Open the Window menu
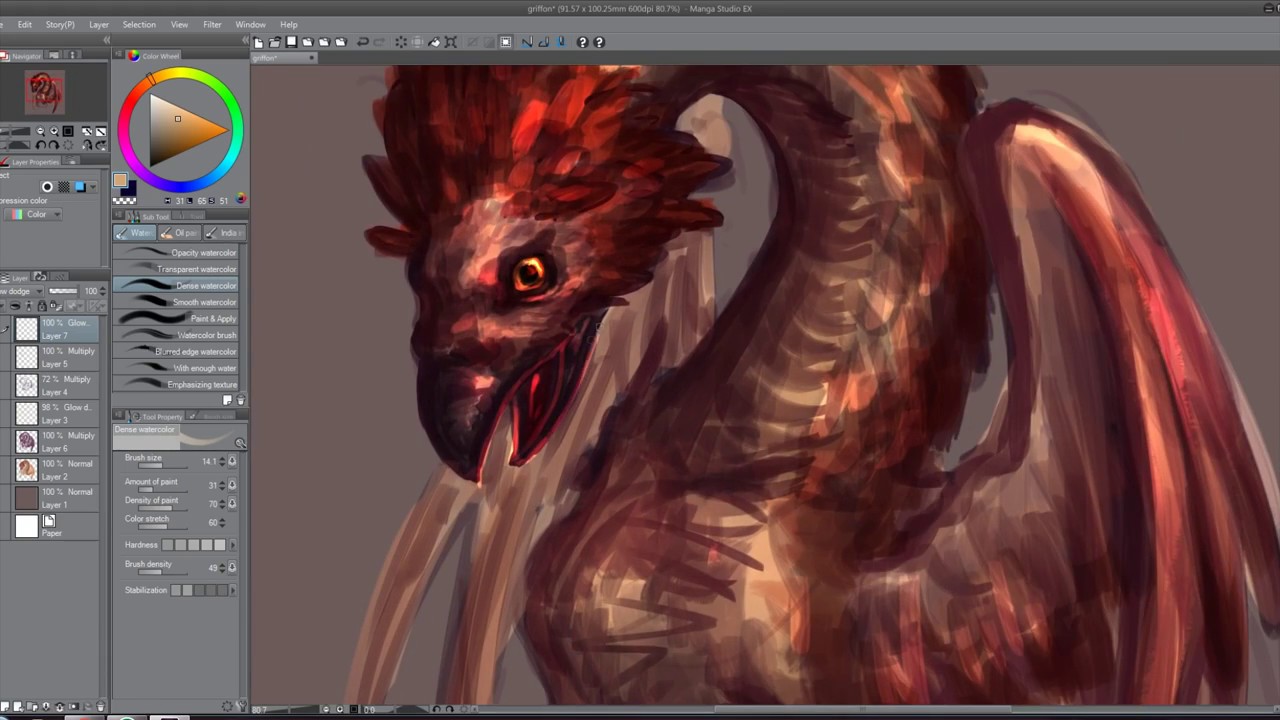 tap(250, 24)
